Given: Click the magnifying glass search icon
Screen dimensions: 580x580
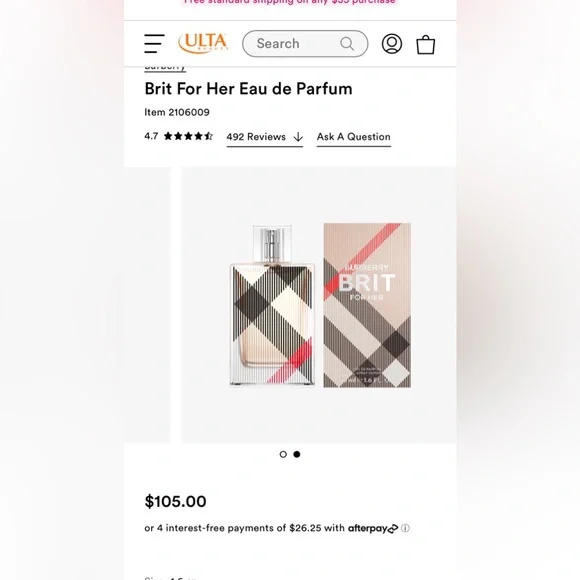Looking at the screenshot, I should click(347, 44).
